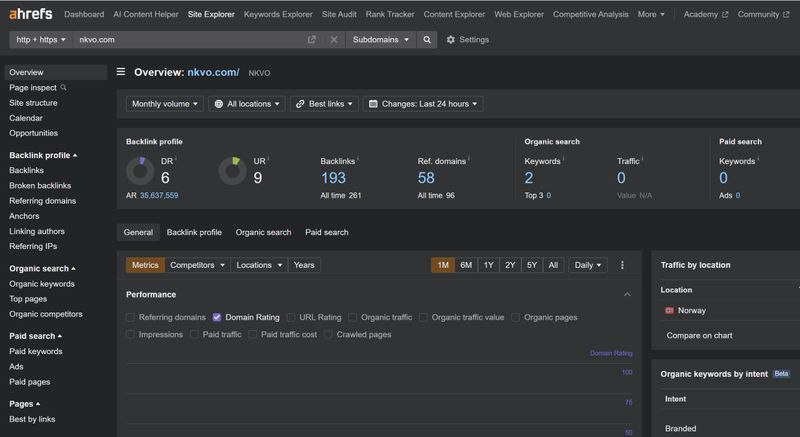Viewport: 800px width, 437px height.
Task: Open Changes: Last 24 hours dropdown
Action: (x=423, y=104)
